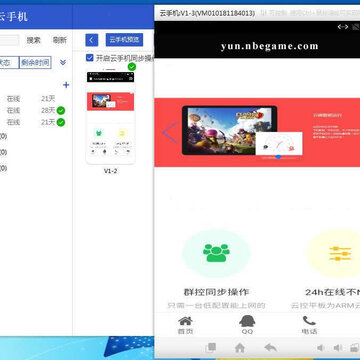Click the yun.nbegame.com header text
360x360 pixels.
[x=269, y=46]
